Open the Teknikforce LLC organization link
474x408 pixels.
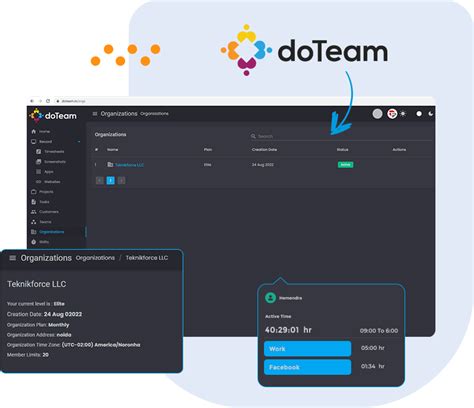(x=129, y=165)
